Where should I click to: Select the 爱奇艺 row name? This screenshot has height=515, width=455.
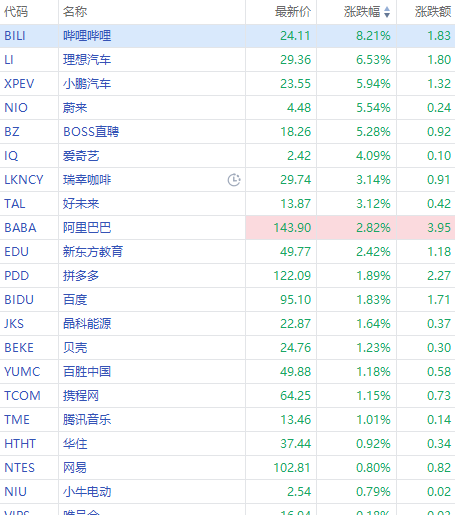81,156
